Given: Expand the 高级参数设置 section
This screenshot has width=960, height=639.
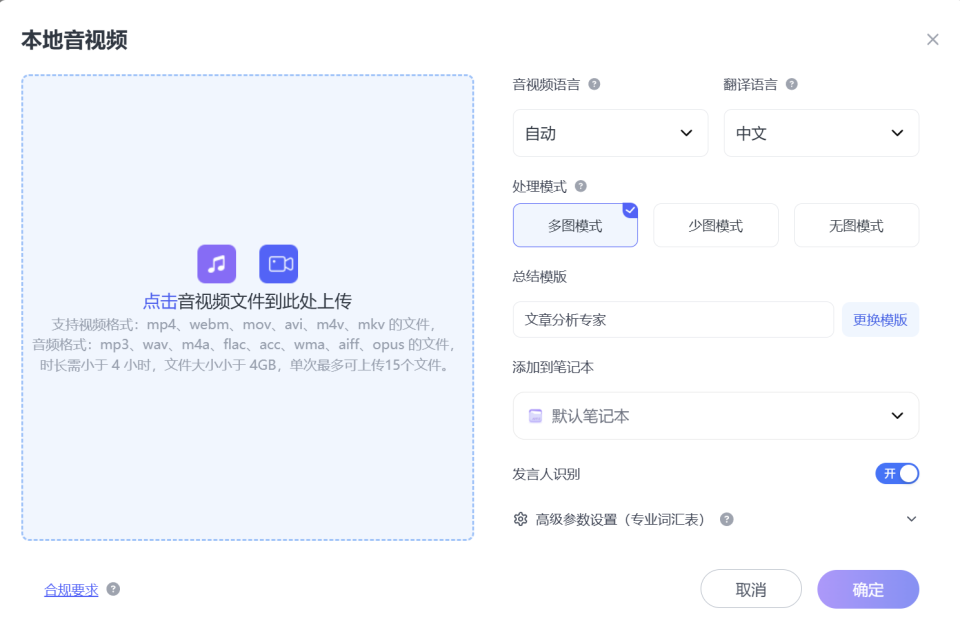Looking at the screenshot, I should click(911, 519).
